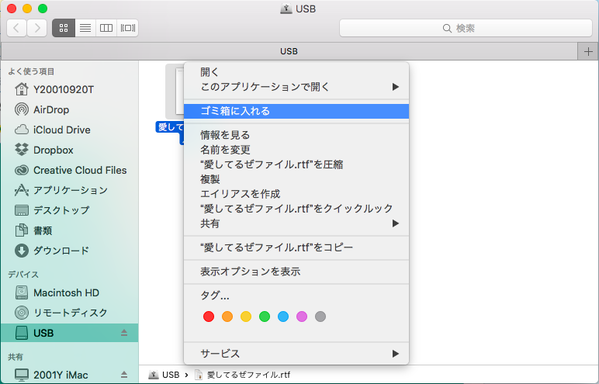Apply the green tag color
Viewport: 599px width, 384px height.
[x=264, y=316]
